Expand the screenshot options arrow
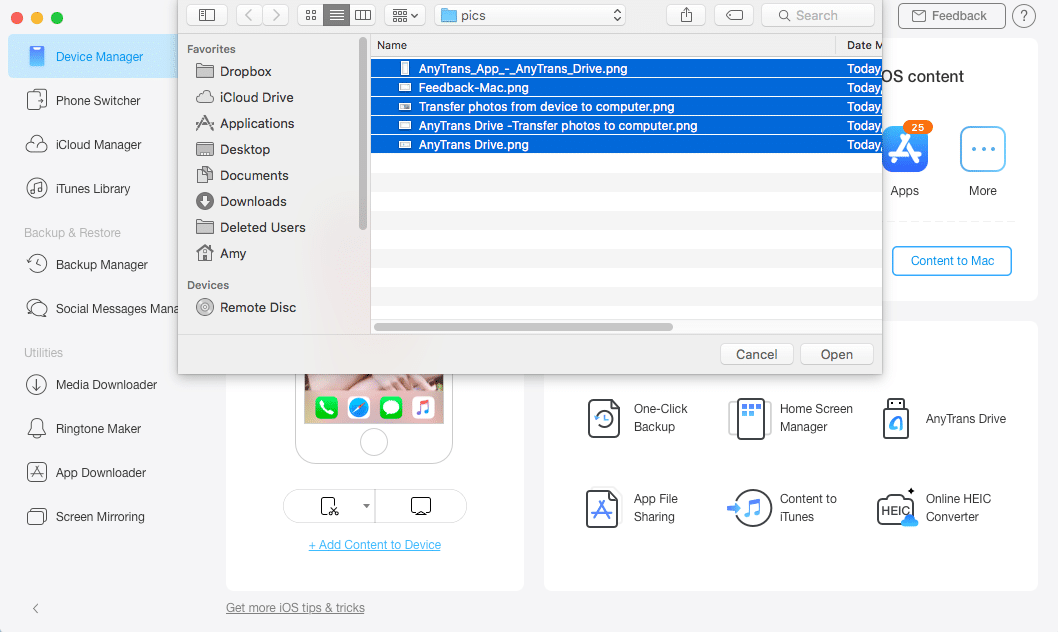The width and height of the screenshot is (1058, 632). (366, 506)
